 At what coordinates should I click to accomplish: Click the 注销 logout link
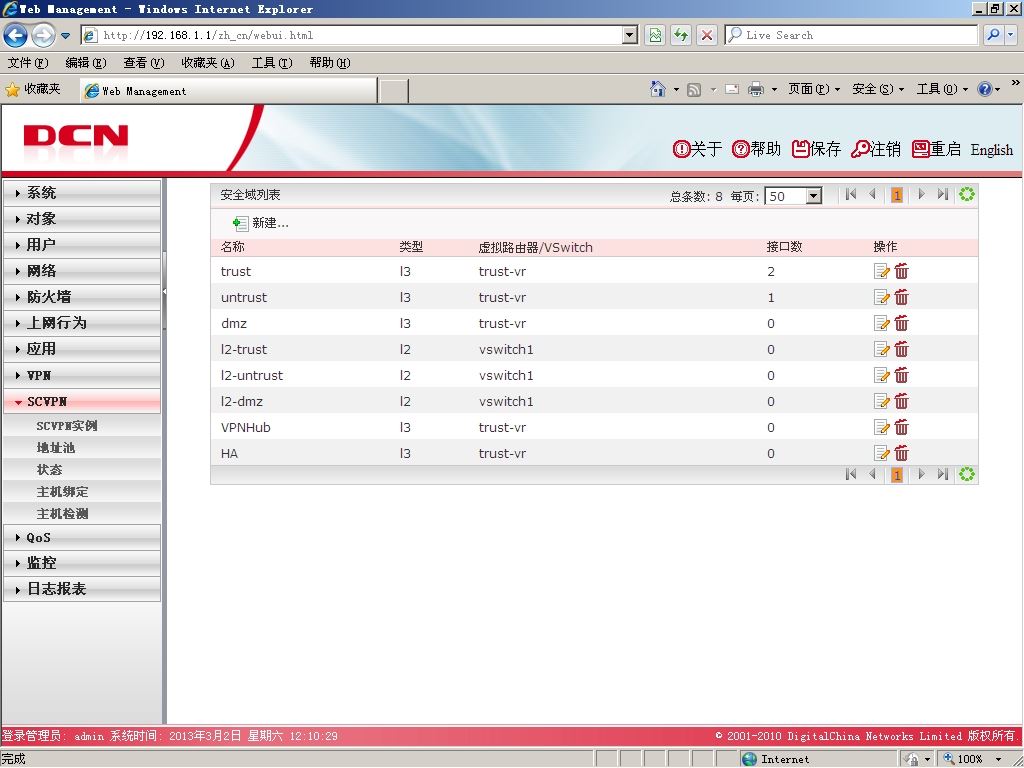tap(876, 149)
